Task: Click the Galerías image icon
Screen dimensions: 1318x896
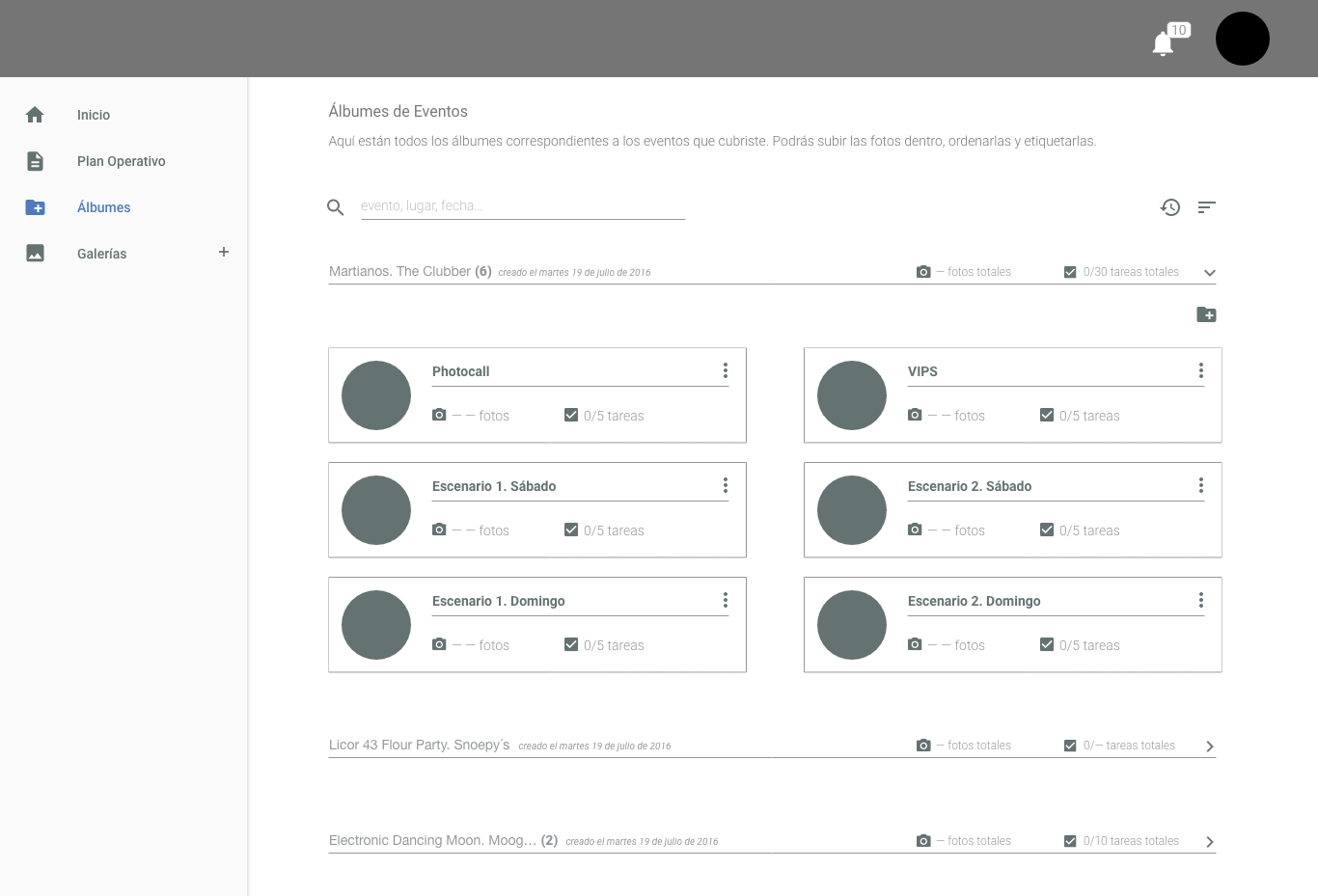Action: [35, 254]
